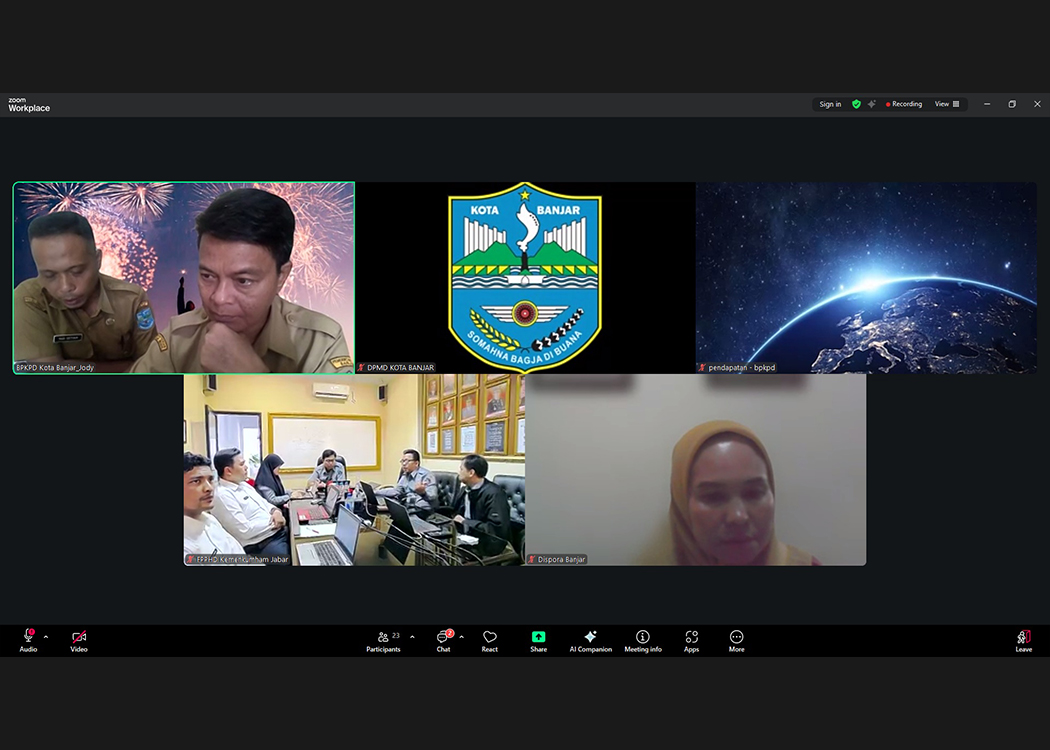
Task: Open the Apps menu
Action: pyautogui.click(x=691, y=640)
